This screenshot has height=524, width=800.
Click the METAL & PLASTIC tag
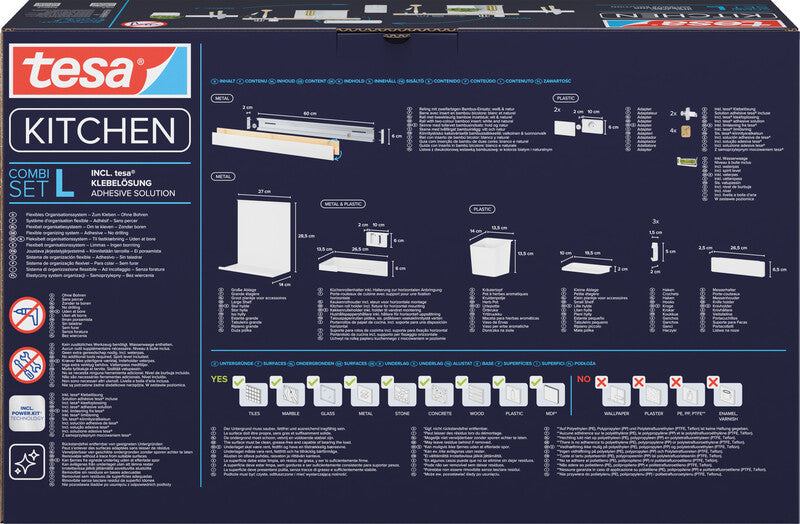point(343,204)
